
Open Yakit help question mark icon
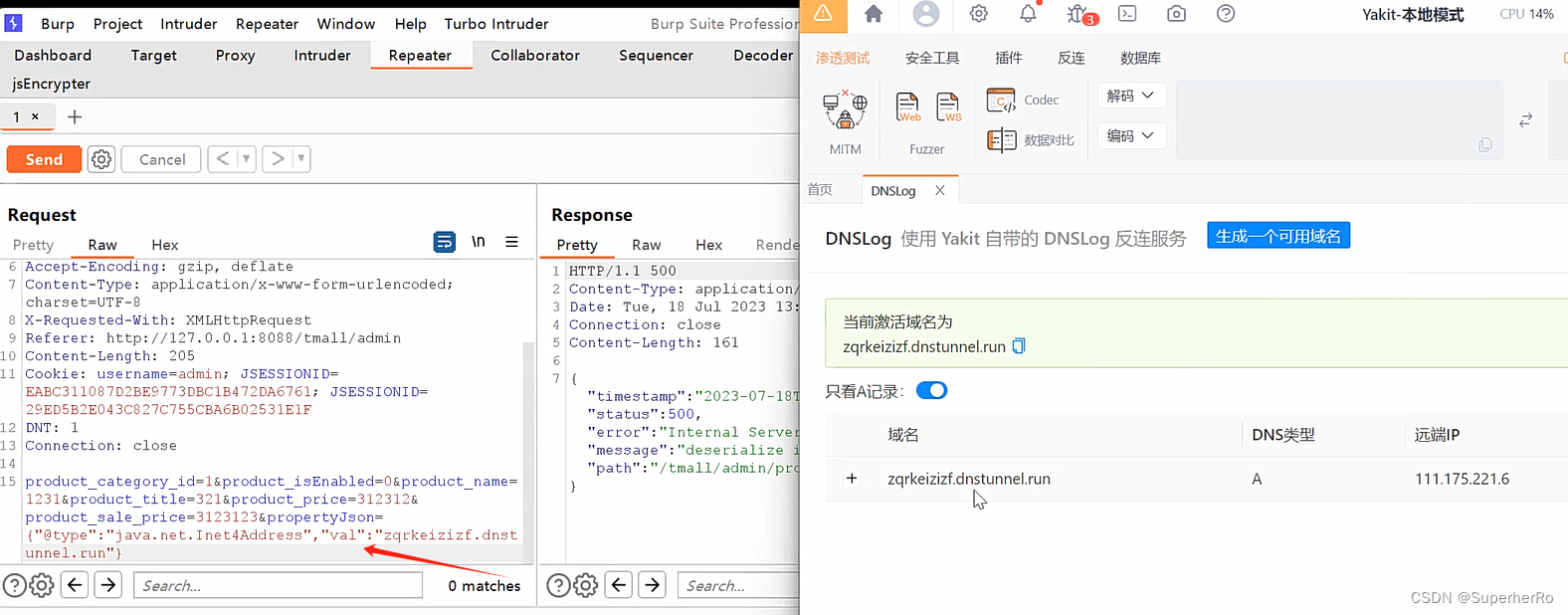(1226, 14)
